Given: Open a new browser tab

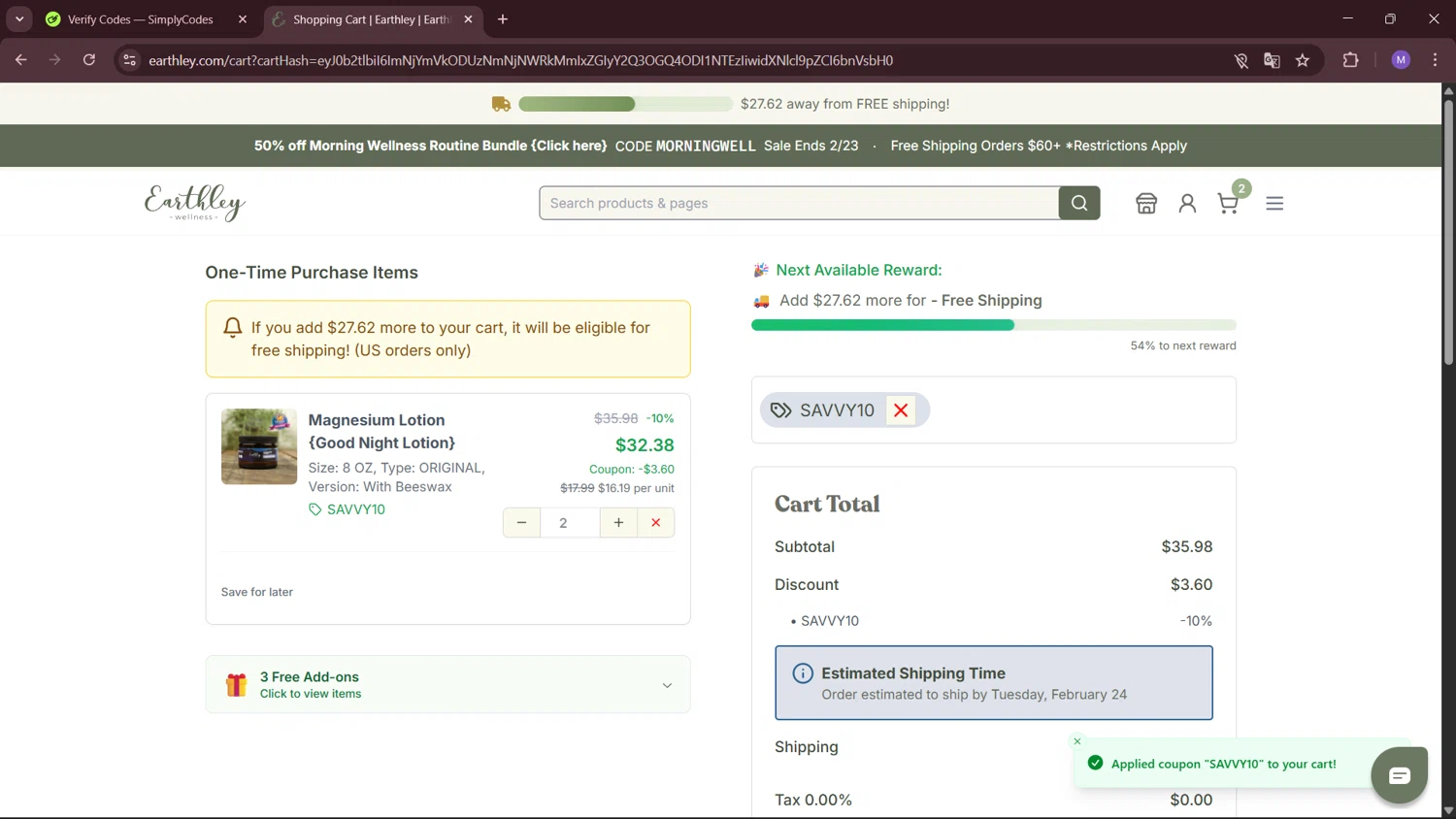Looking at the screenshot, I should pyautogui.click(x=503, y=19).
